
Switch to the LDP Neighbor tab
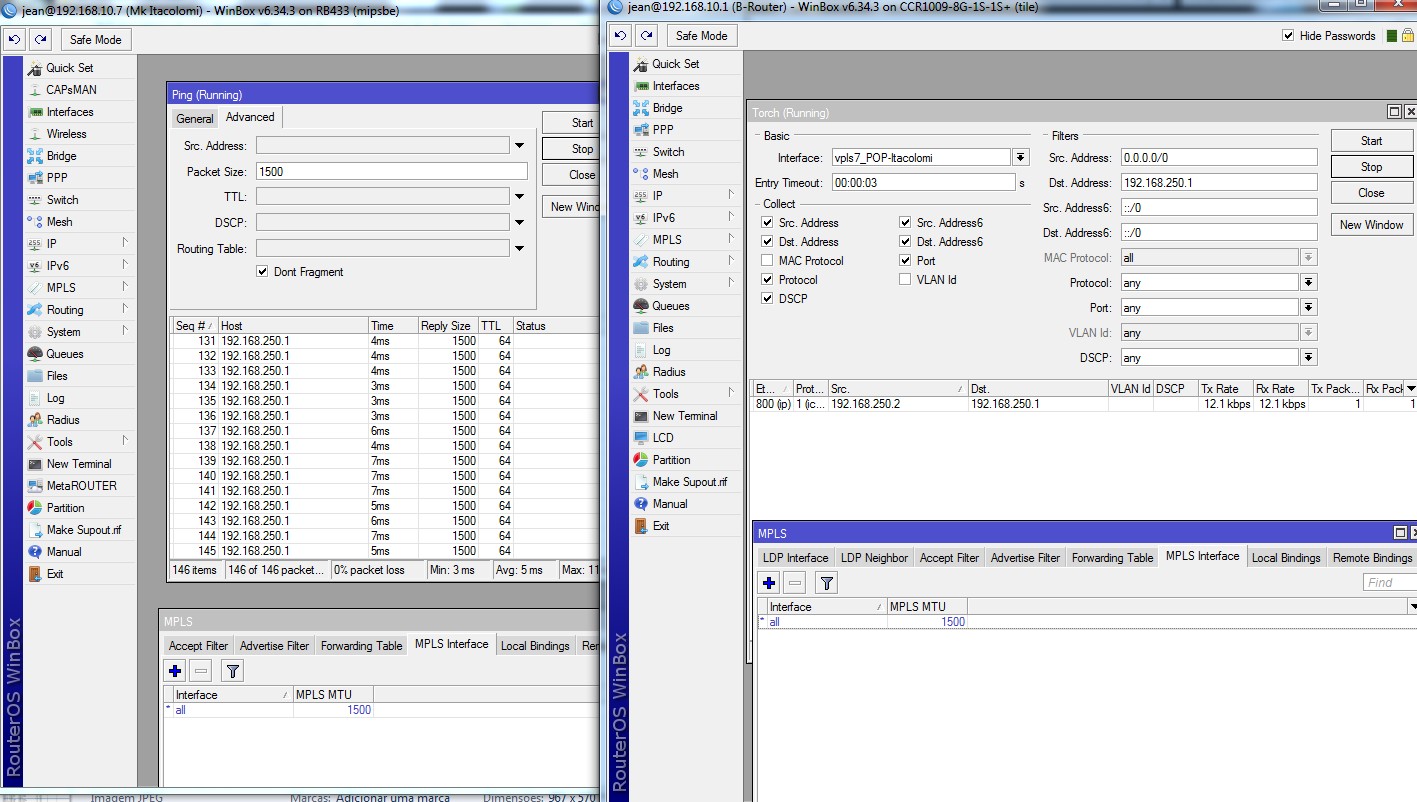(874, 558)
